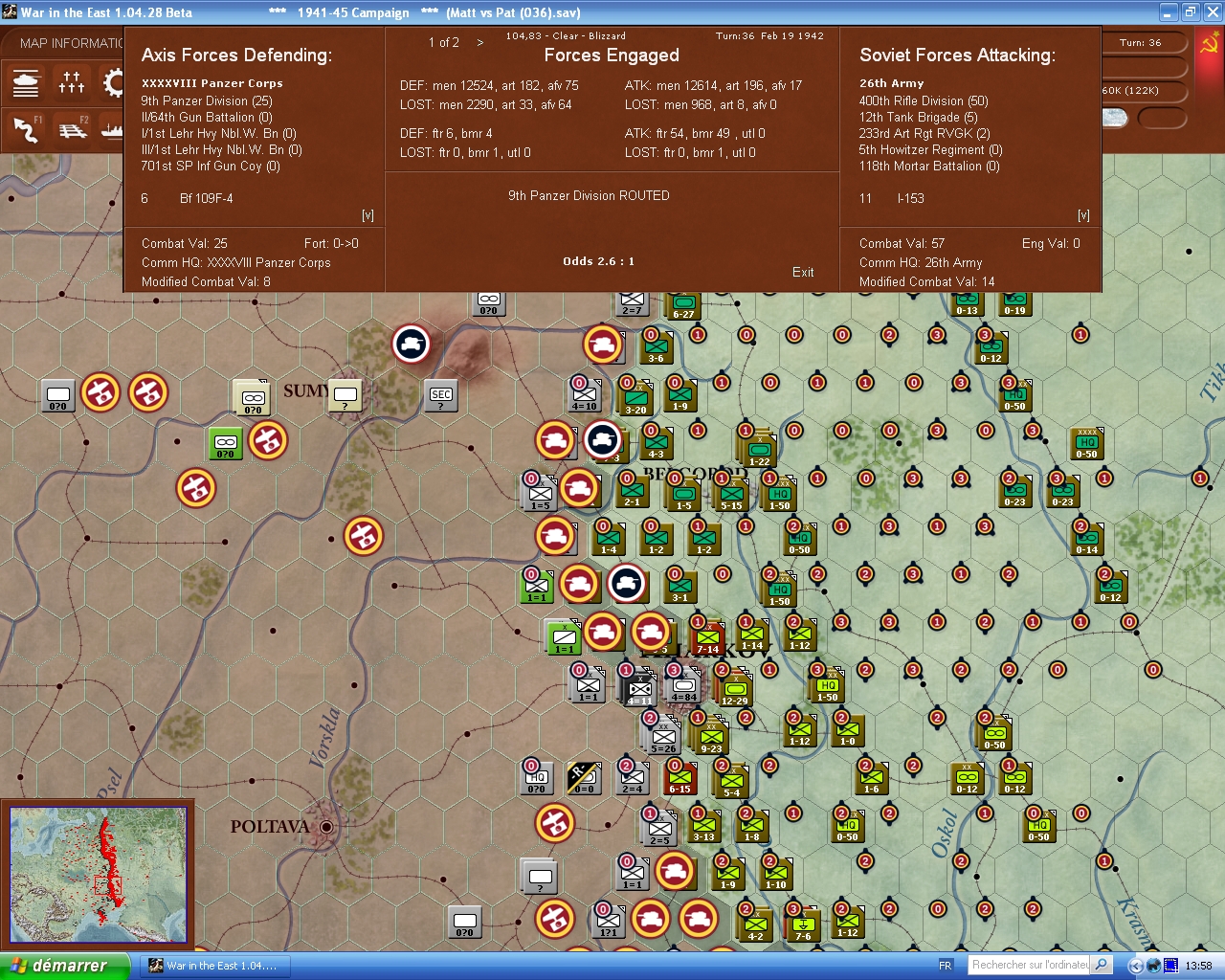Select the XXXX HQ 0-50 army counter
The width and height of the screenshot is (1225, 980).
1086,443
